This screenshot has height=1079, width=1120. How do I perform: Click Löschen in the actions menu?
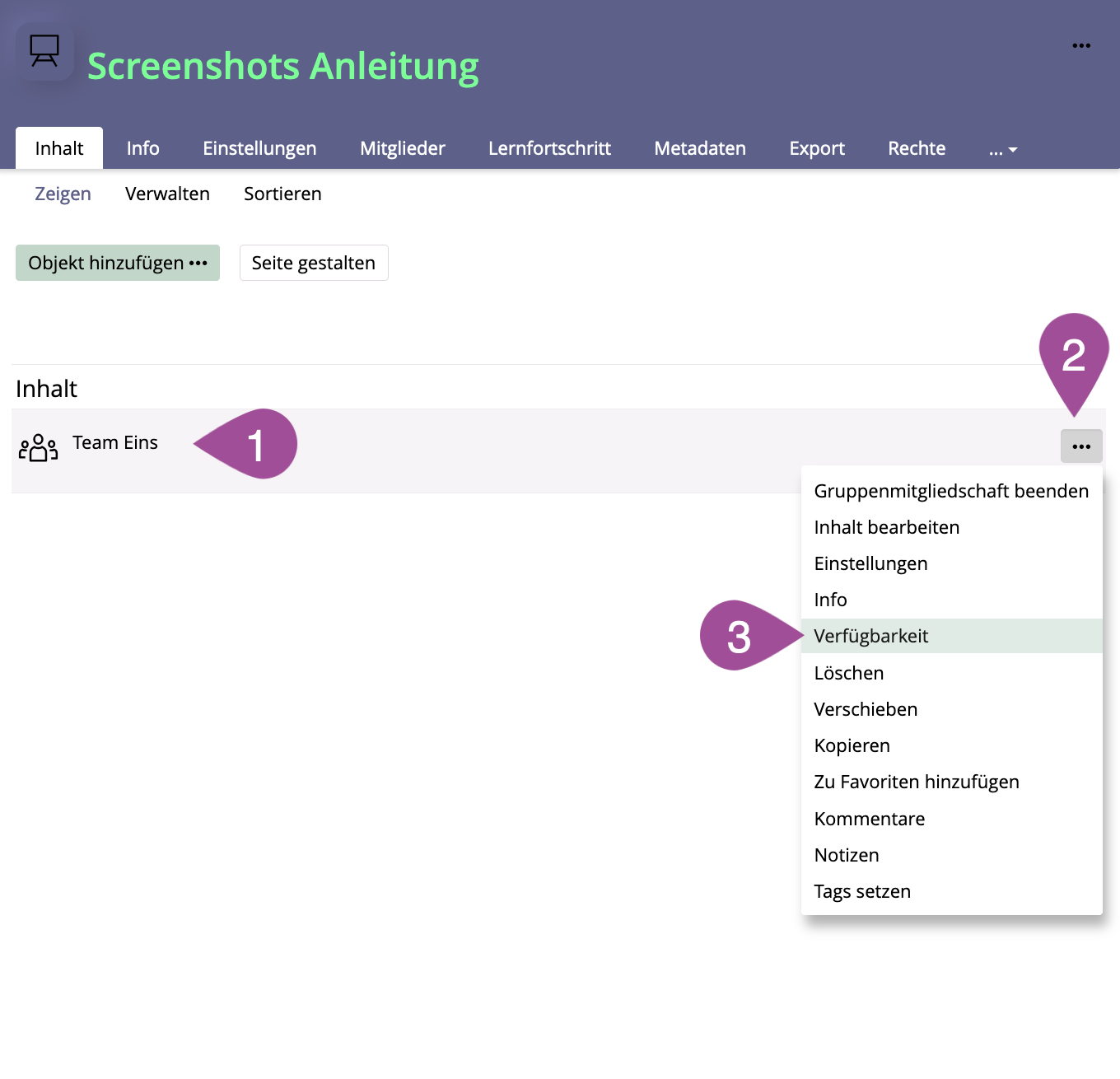coord(848,673)
